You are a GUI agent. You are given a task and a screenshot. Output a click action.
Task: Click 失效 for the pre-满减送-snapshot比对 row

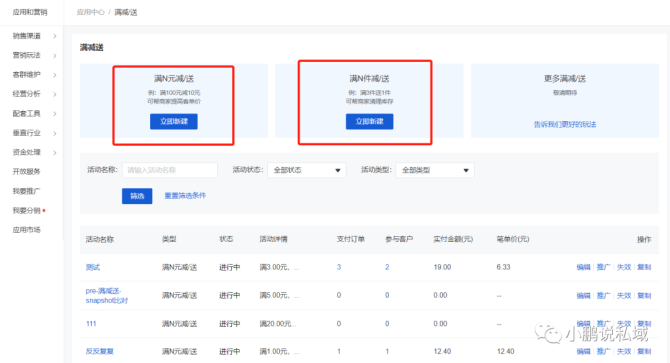click(x=624, y=296)
